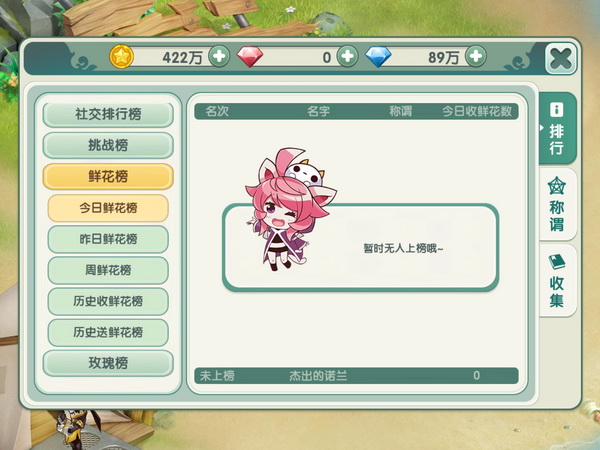Image resolution: width=600 pixels, height=450 pixels.
Task: Close the ranking panel with X
Action: click(561, 59)
